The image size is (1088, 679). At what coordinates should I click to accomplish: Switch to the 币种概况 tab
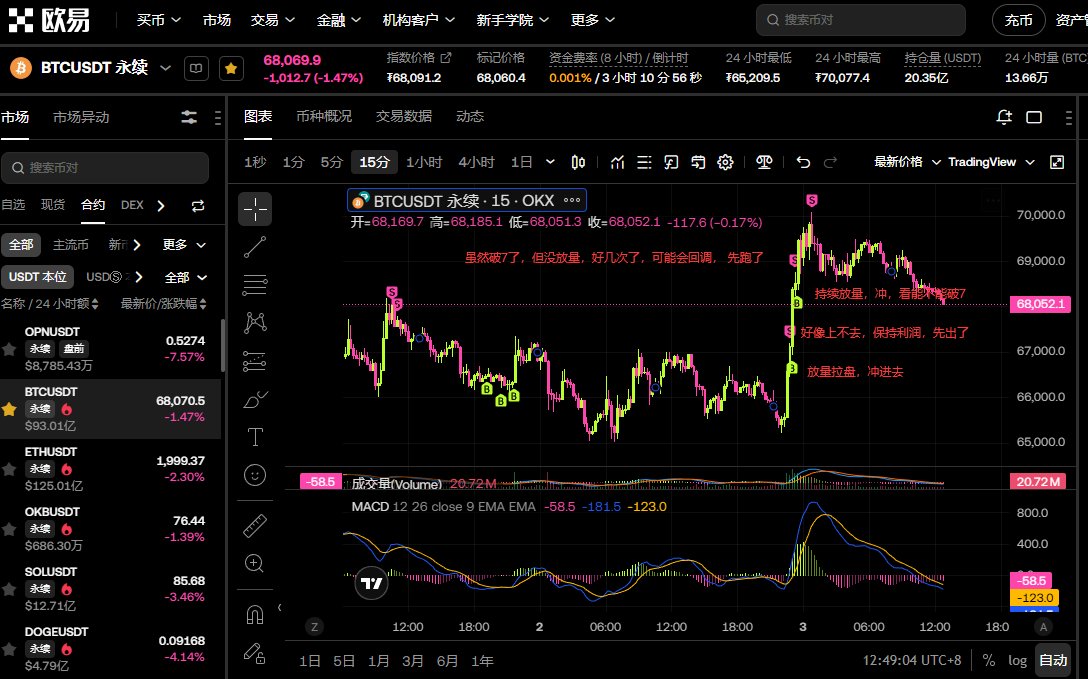click(324, 117)
